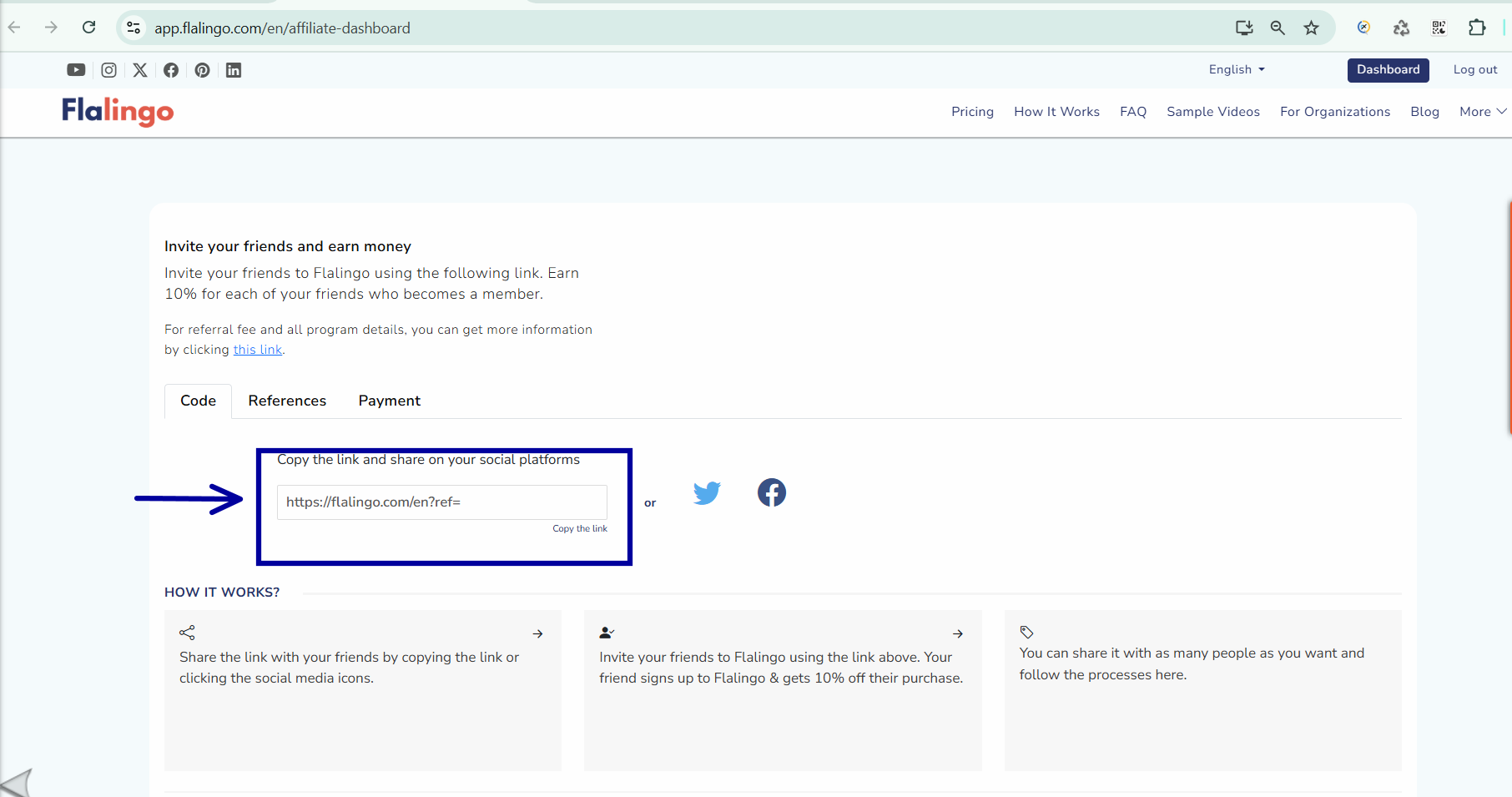Viewport: 1512px width, 797px height.
Task: Click the colorful circular extension icon
Action: tap(1363, 28)
